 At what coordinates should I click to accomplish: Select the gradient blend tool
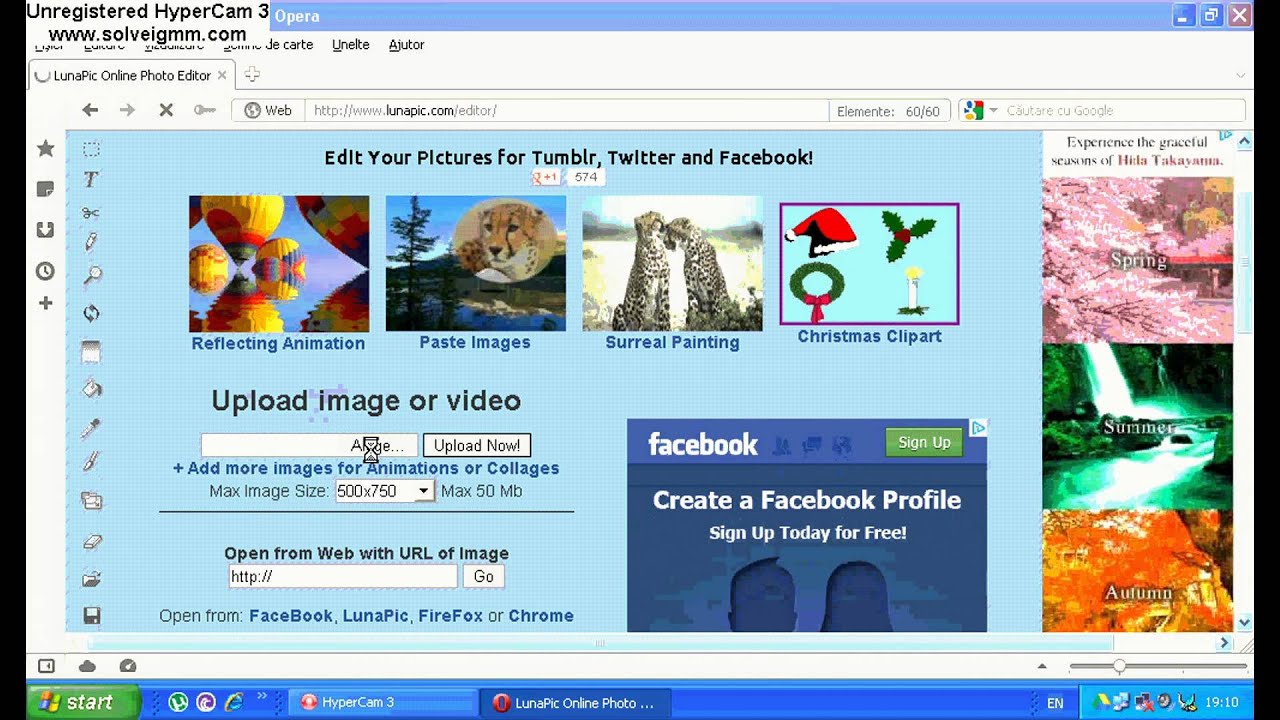pyautogui.click(x=91, y=352)
